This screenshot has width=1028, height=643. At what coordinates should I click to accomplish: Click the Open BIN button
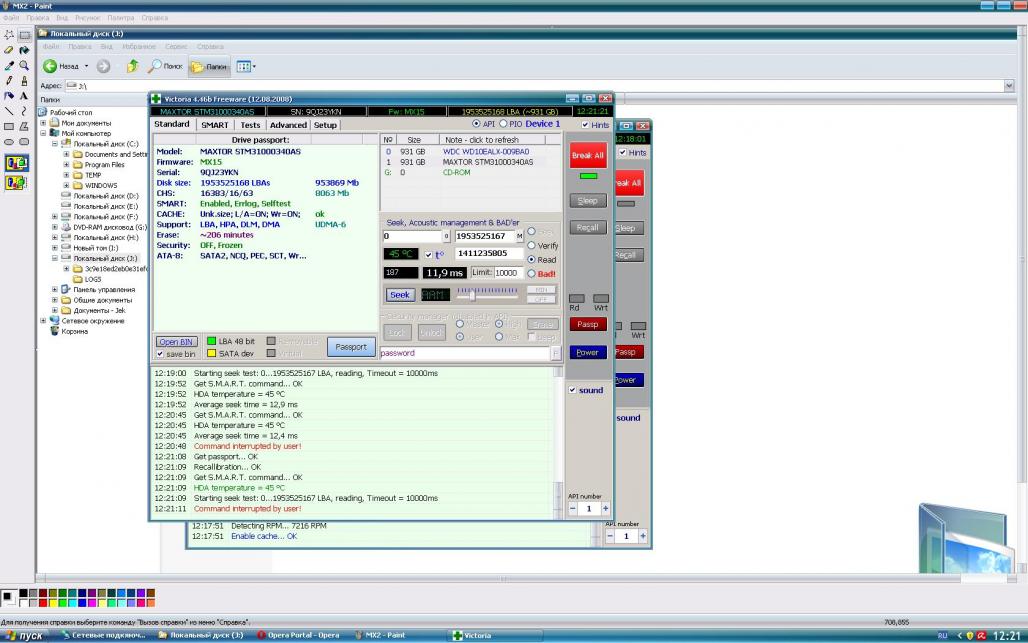pos(176,342)
